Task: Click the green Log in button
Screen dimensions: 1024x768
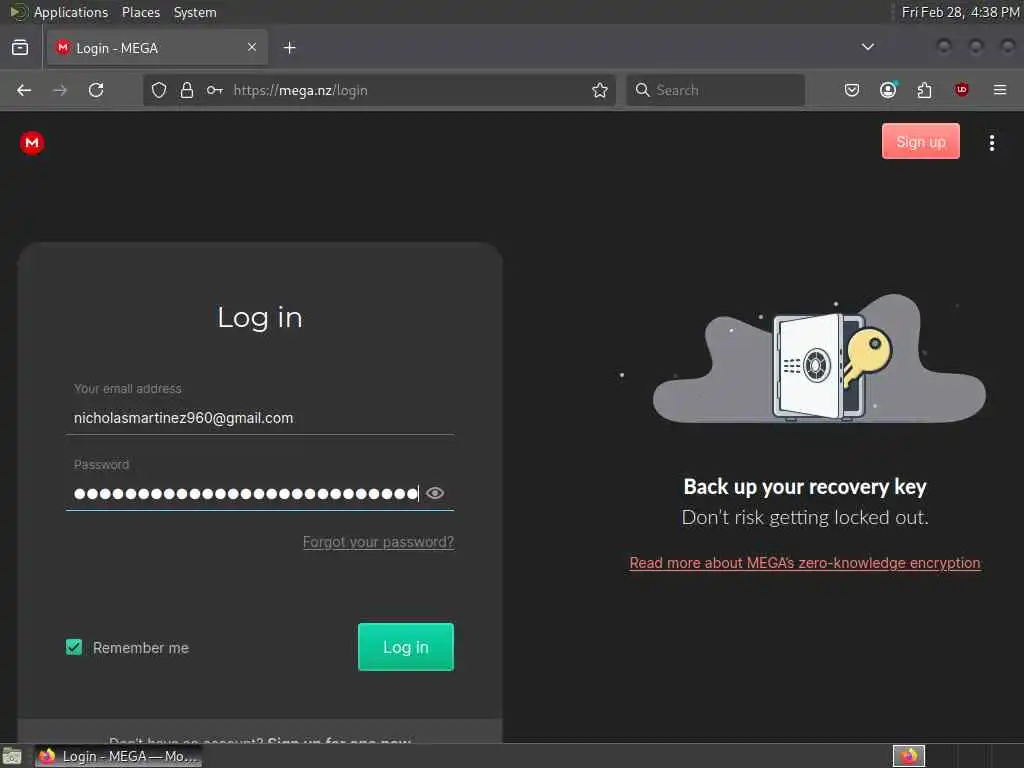Action: 406,647
